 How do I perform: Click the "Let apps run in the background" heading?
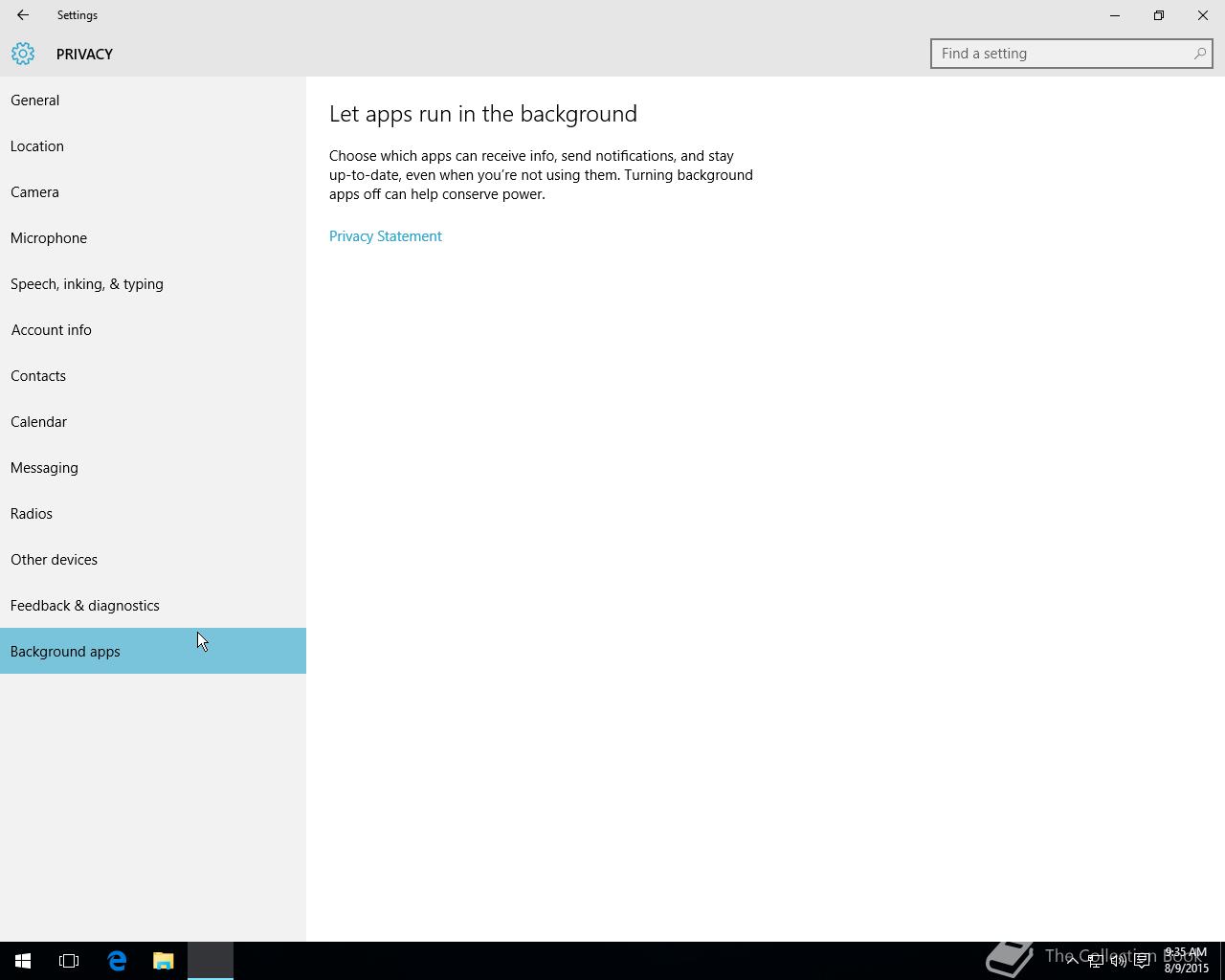tap(483, 114)
